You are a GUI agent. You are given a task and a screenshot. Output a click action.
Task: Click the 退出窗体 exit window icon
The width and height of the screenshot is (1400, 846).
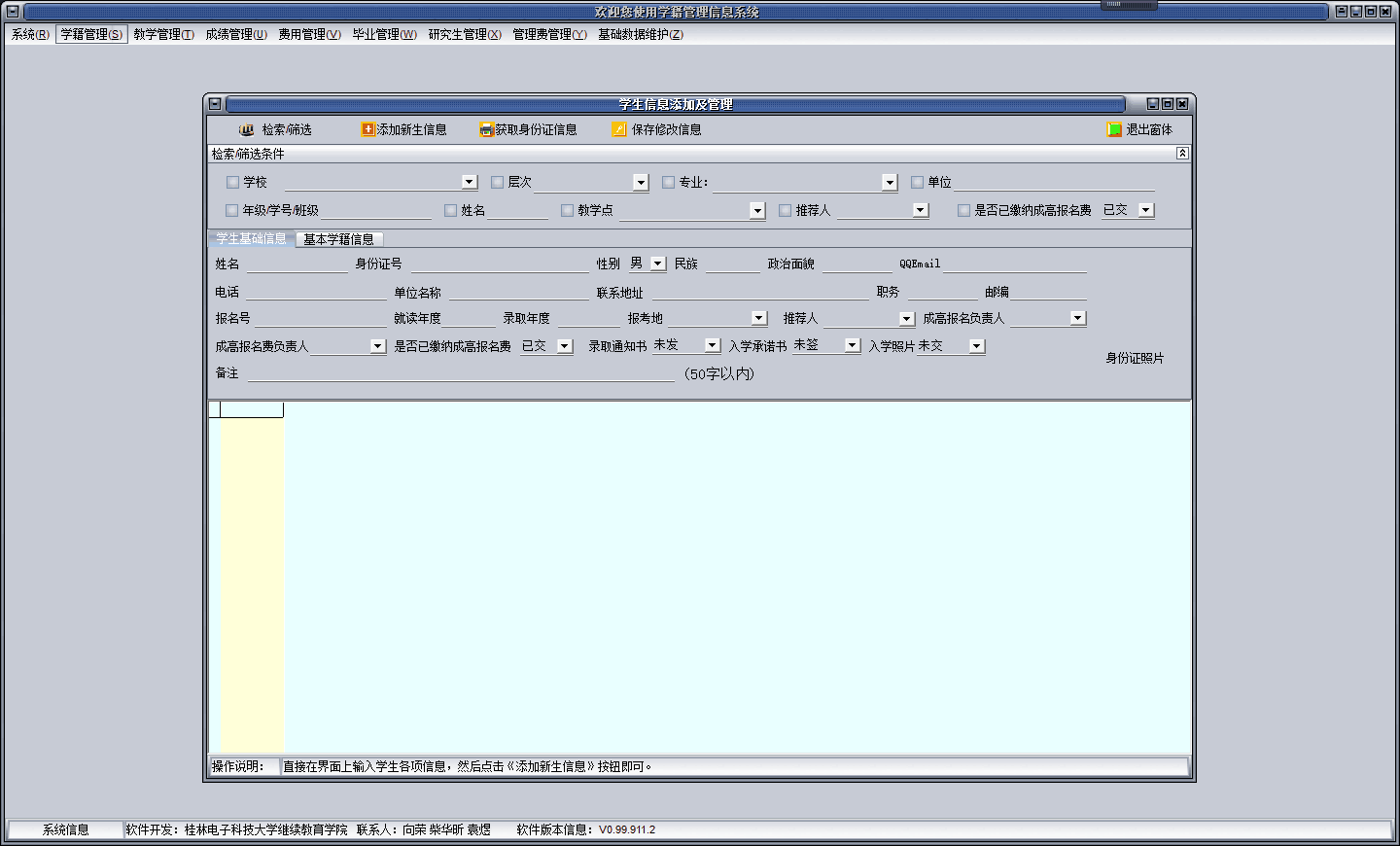coord(1114,129)
